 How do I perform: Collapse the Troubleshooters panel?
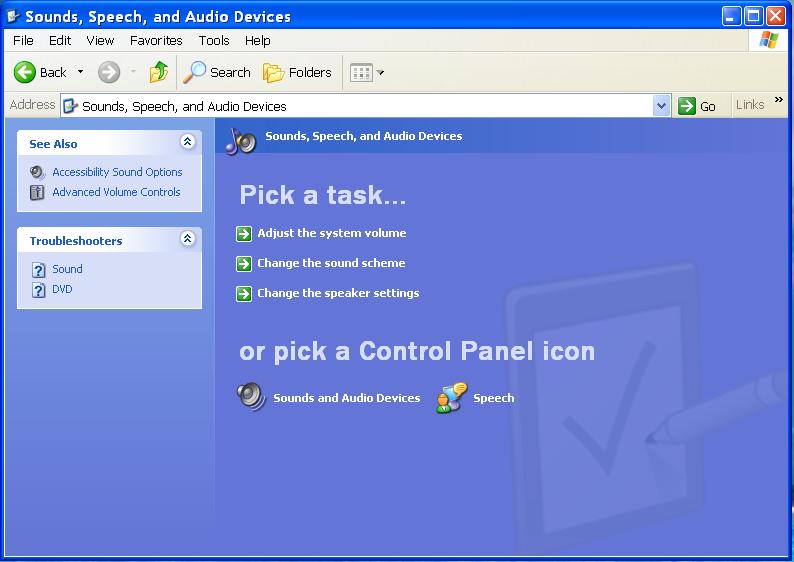click(x=187, y=240)
